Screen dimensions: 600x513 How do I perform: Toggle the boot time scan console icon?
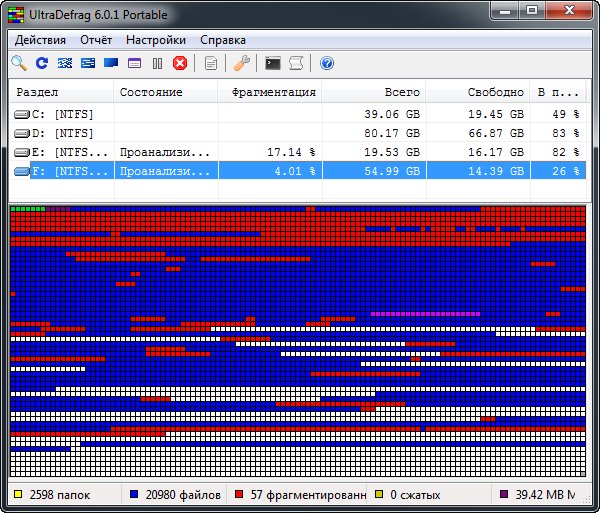pos(272,63)
